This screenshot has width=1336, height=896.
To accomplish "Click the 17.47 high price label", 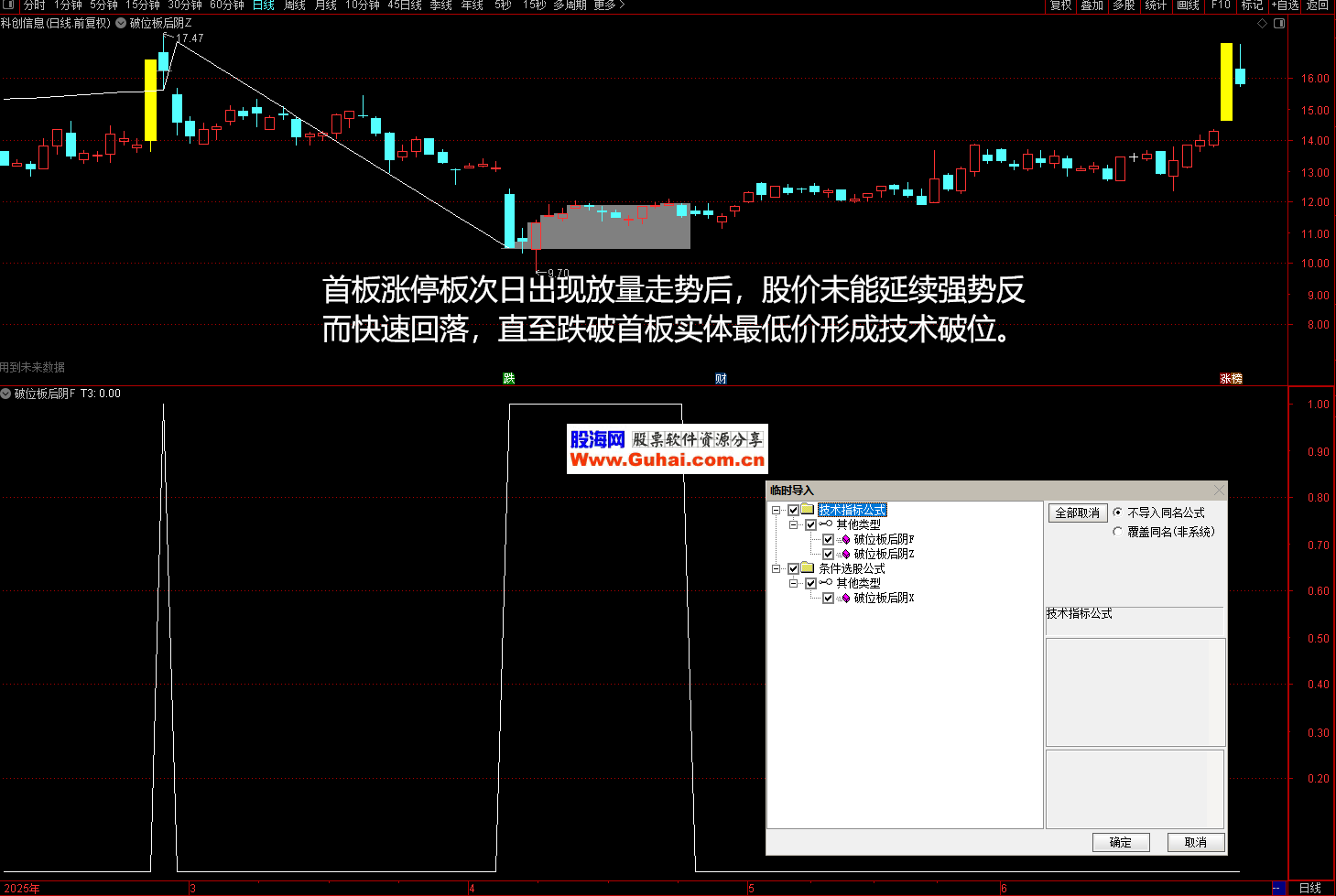I will coord(190,38).
